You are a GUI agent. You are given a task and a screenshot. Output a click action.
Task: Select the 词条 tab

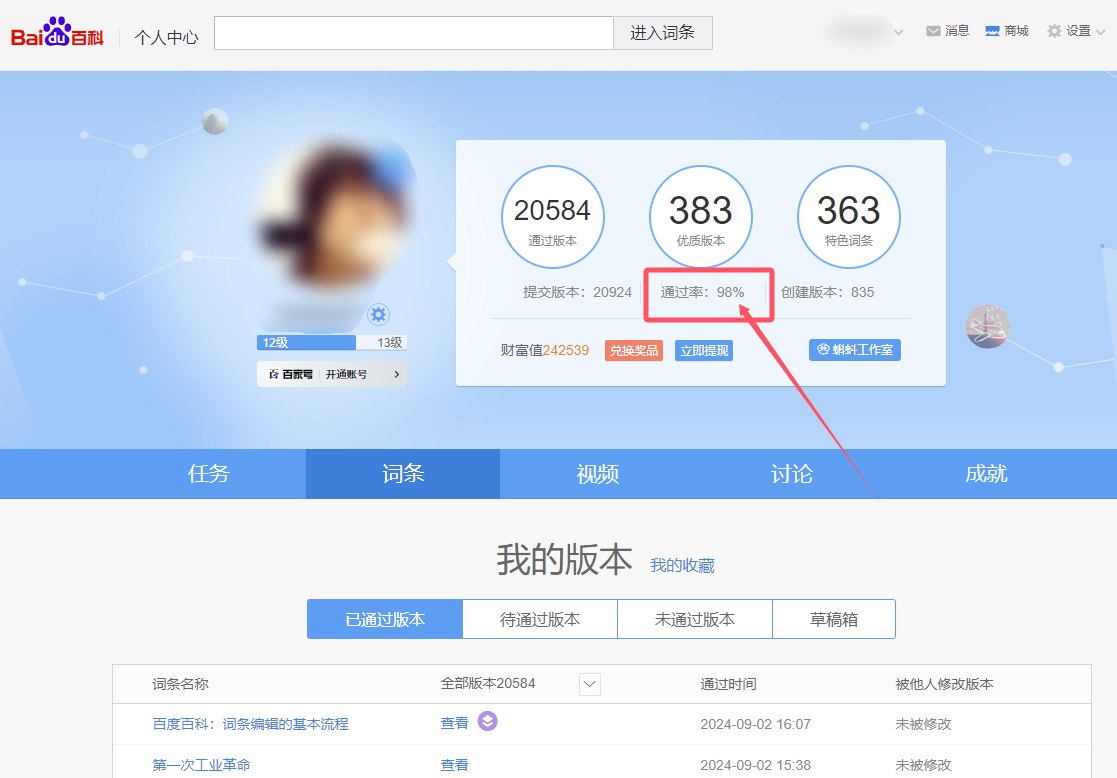(x=403, y=474)
